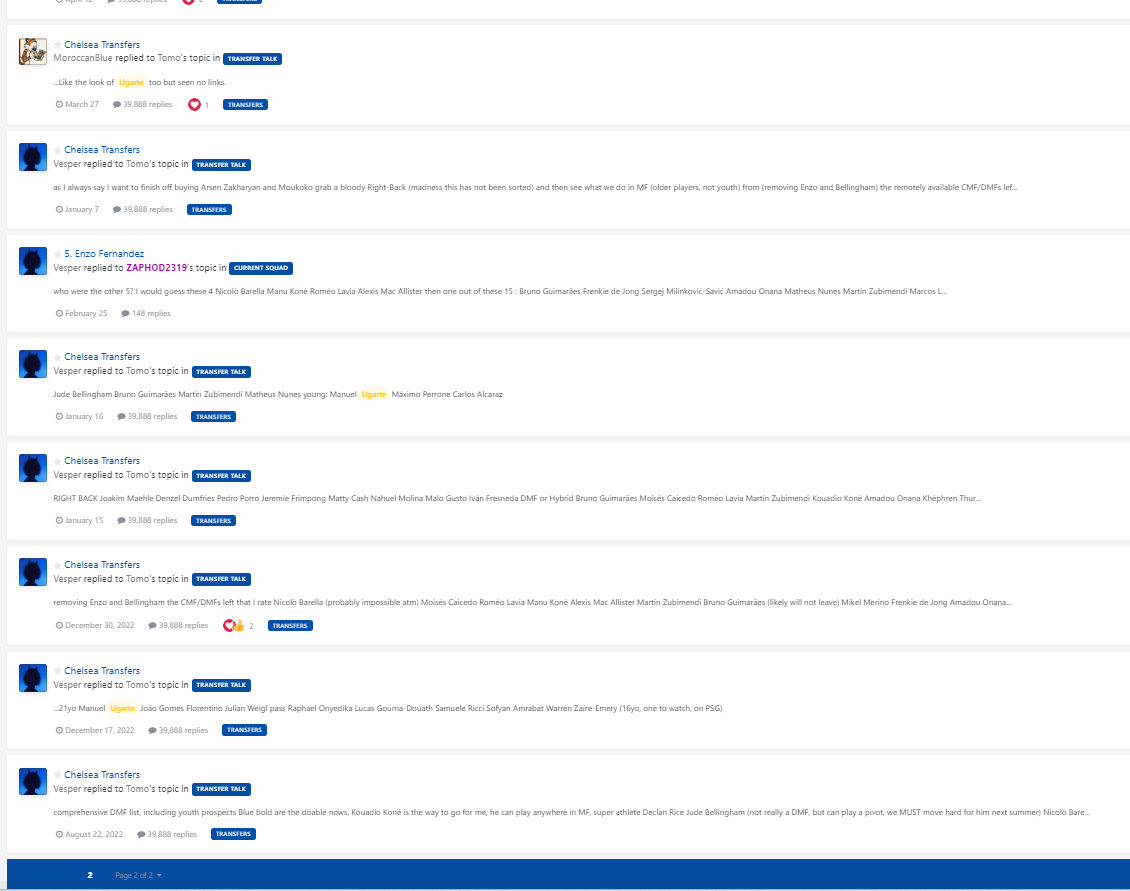Open Vesper's avatar on the January 7 result
The height and width of the screenshot is (891, 1130).
[32, 157]
